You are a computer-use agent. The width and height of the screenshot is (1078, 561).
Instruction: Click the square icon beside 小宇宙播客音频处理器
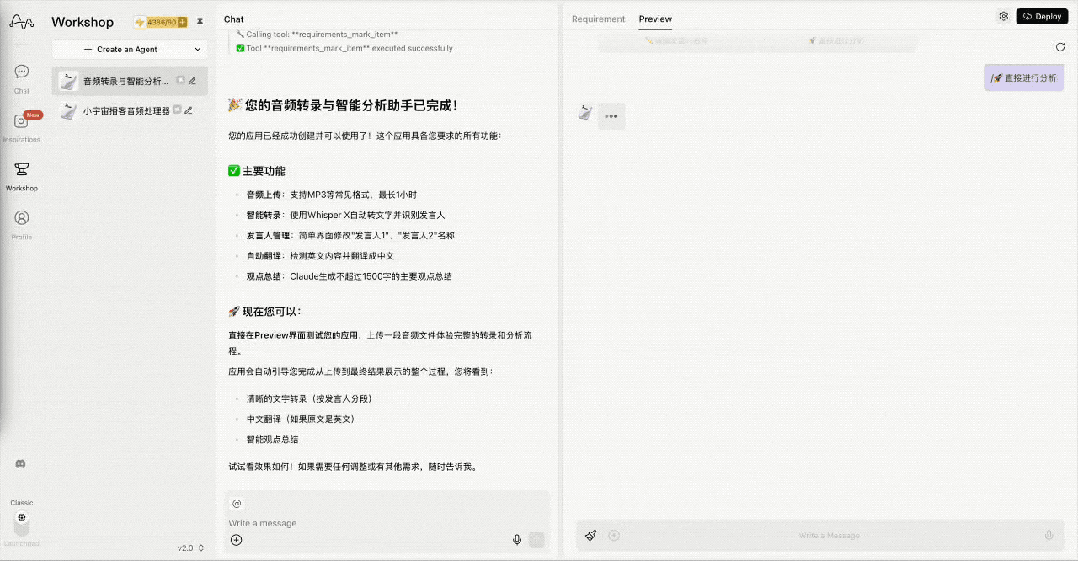tap(177, 109)
